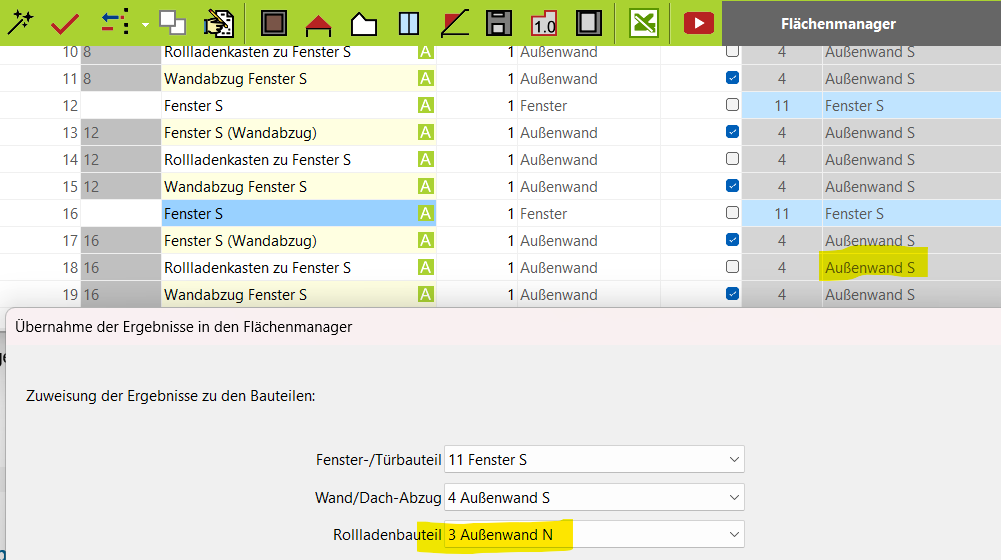Click the red checkmark icon
The image size is (1001, 560).
point(66,23)
